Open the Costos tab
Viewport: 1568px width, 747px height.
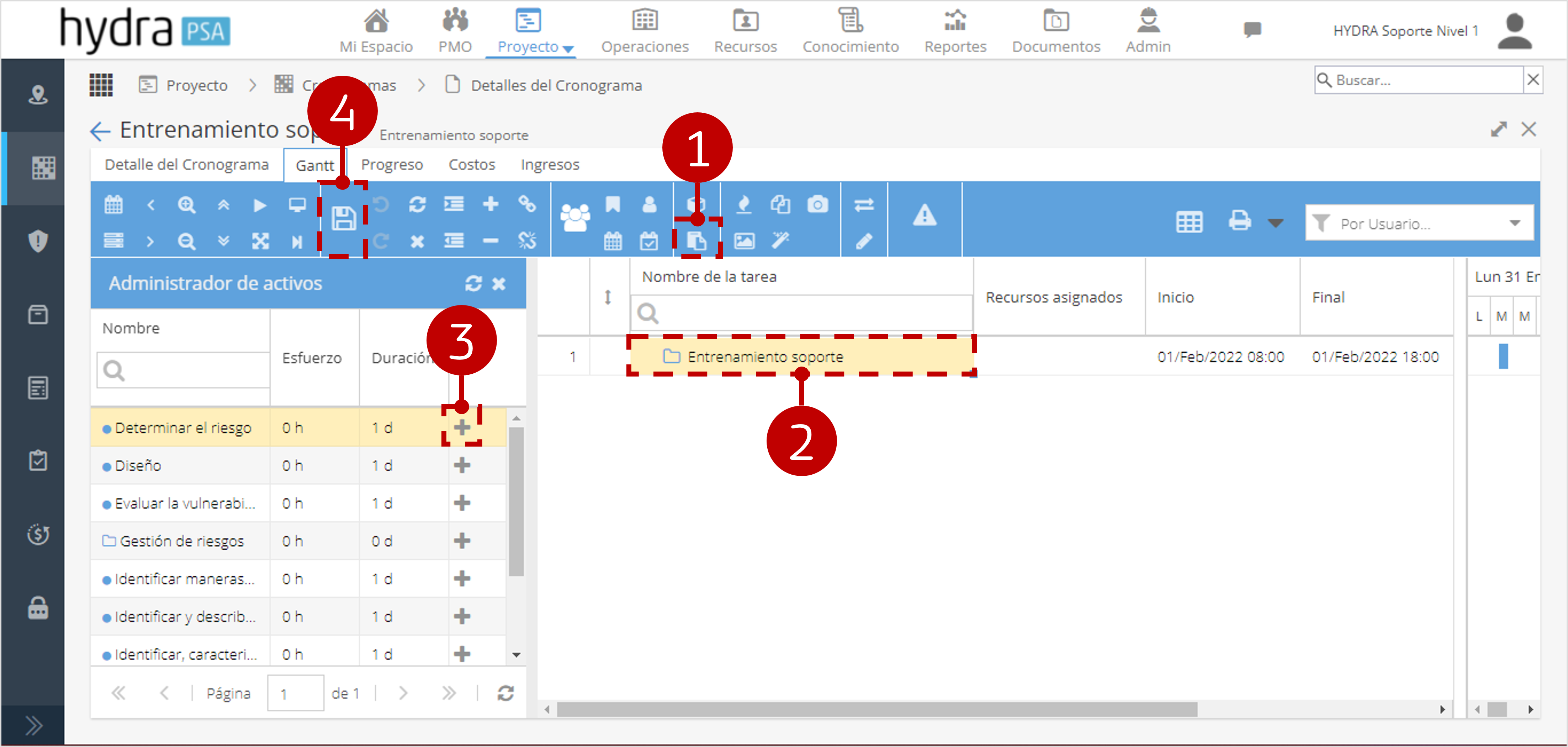[472, 164]
